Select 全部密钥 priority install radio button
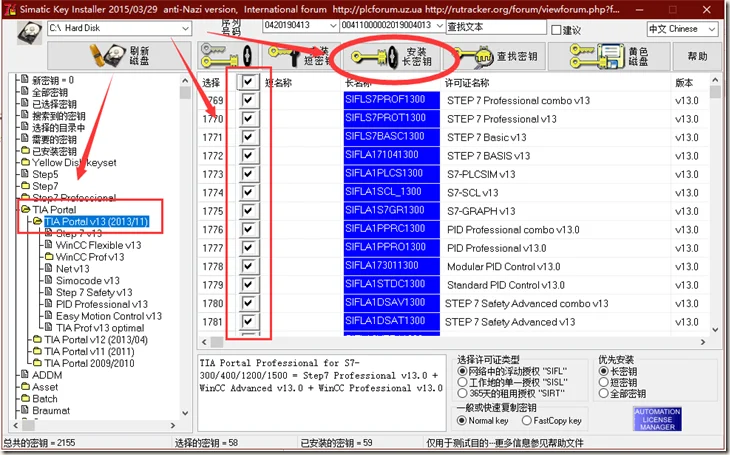Screen dimensions: 730x455 click(x=603, y=394)
